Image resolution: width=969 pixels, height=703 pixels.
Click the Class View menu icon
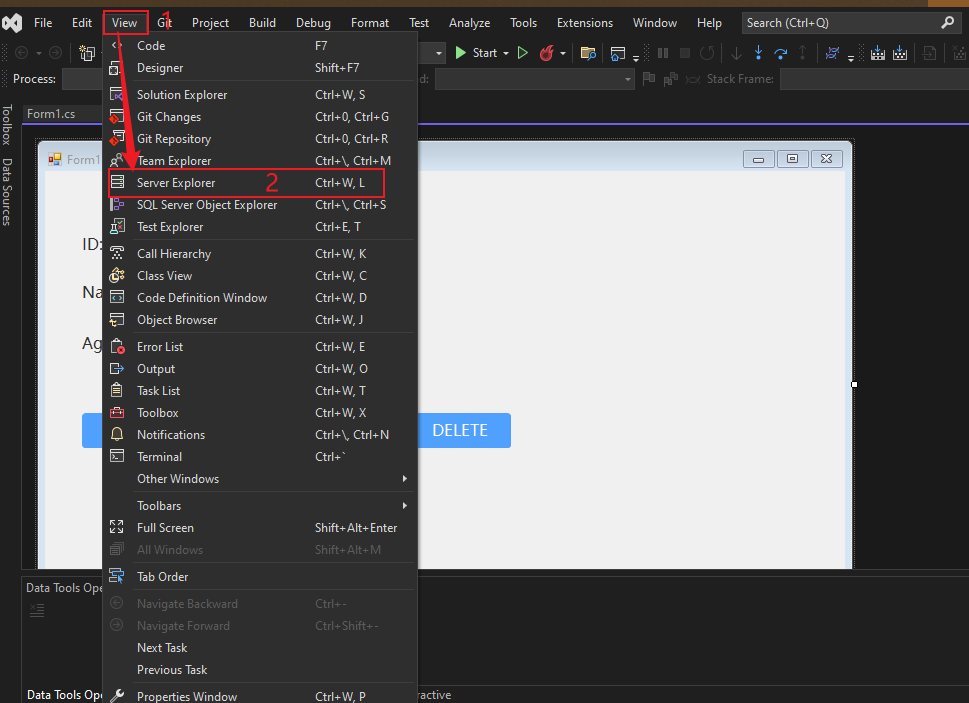117,276
